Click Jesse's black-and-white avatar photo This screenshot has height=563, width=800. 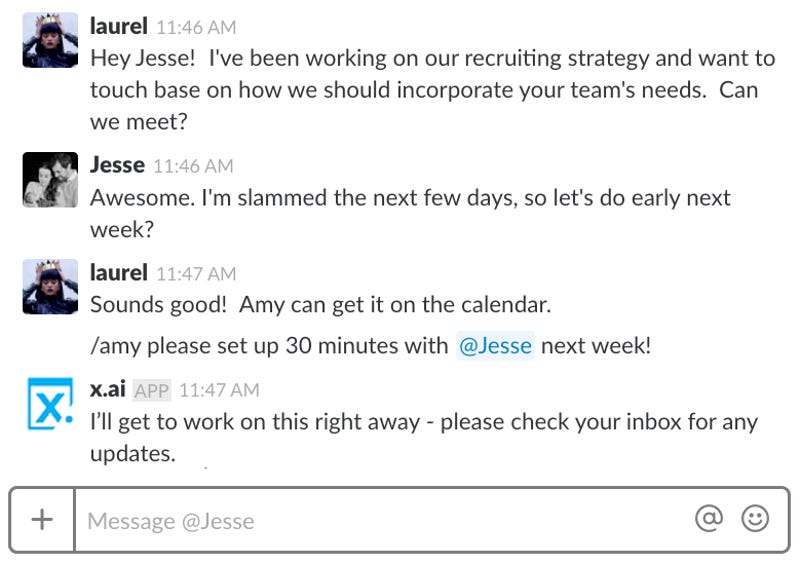50,180
